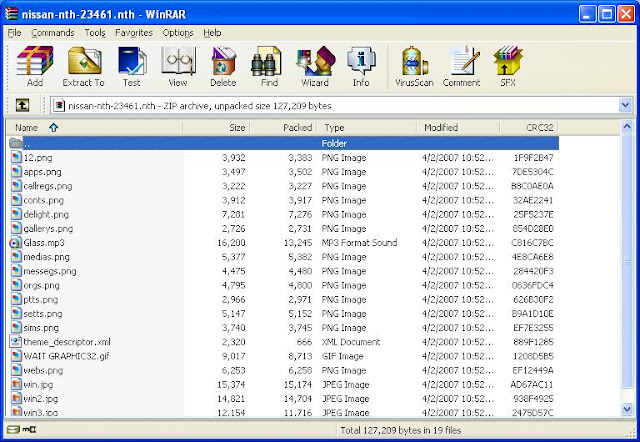Click the win2.jpg file icon
This screenshot has height=442, width=640.
(x=16, y=398)
